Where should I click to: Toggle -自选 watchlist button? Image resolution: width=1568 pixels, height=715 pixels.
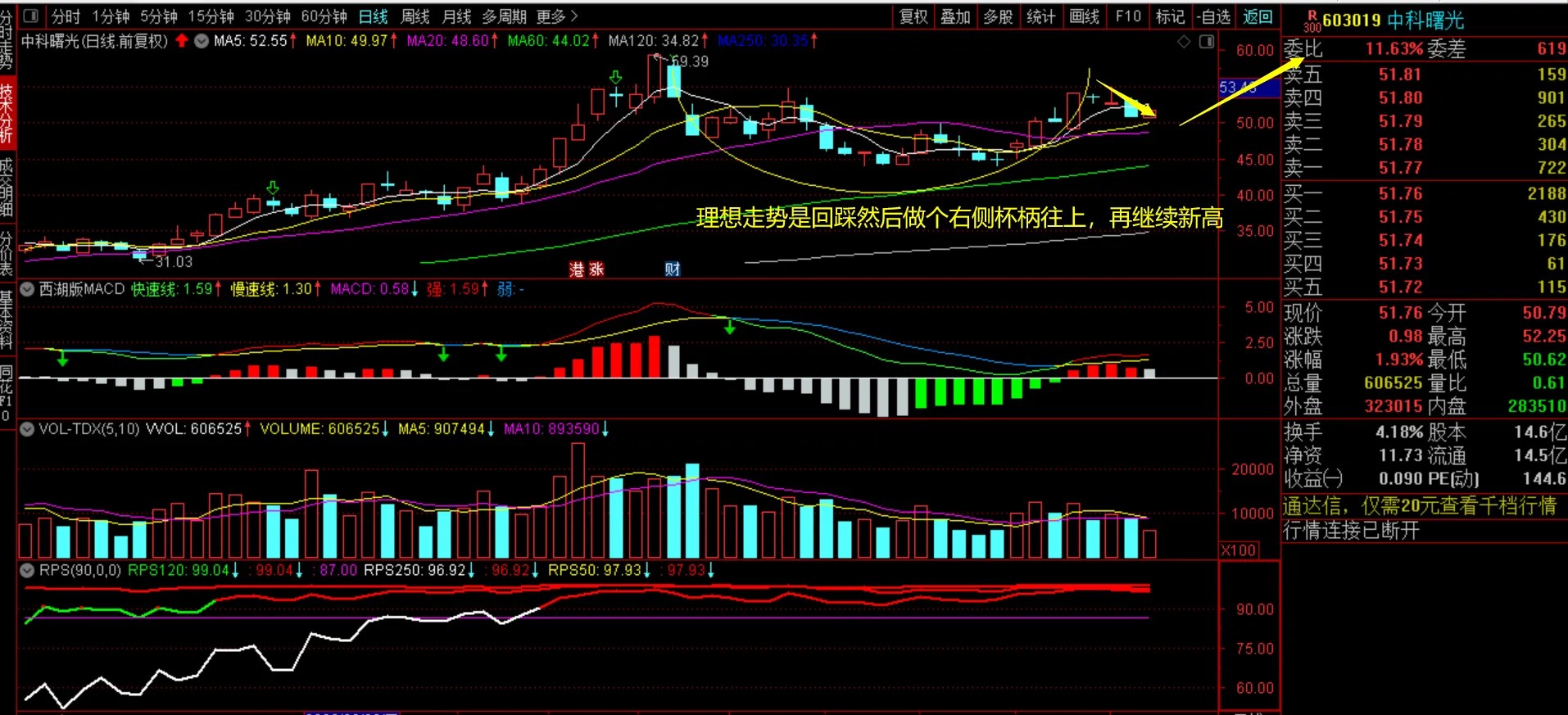(x=1213, y=16)
